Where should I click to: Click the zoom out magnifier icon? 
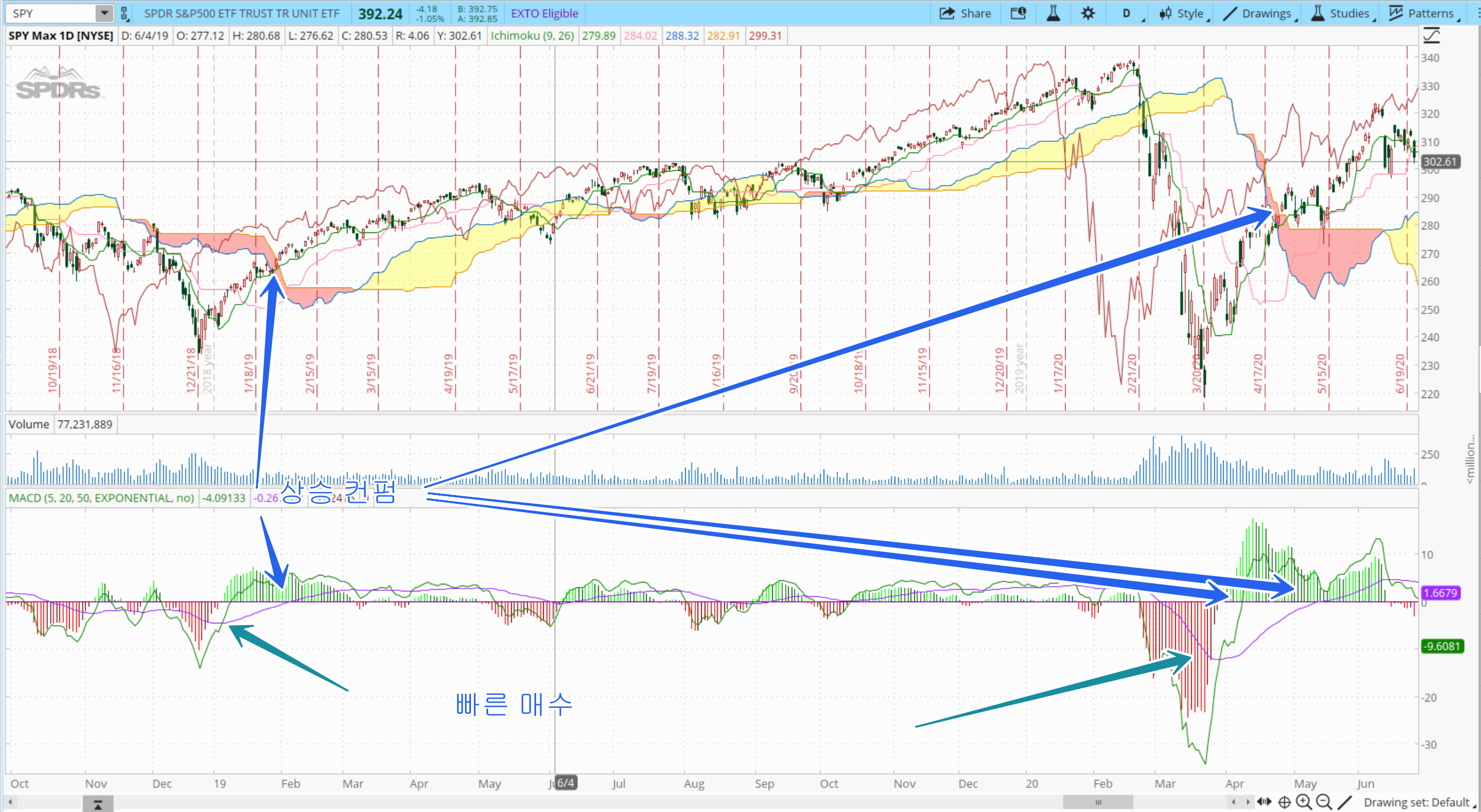point(1324,802)
